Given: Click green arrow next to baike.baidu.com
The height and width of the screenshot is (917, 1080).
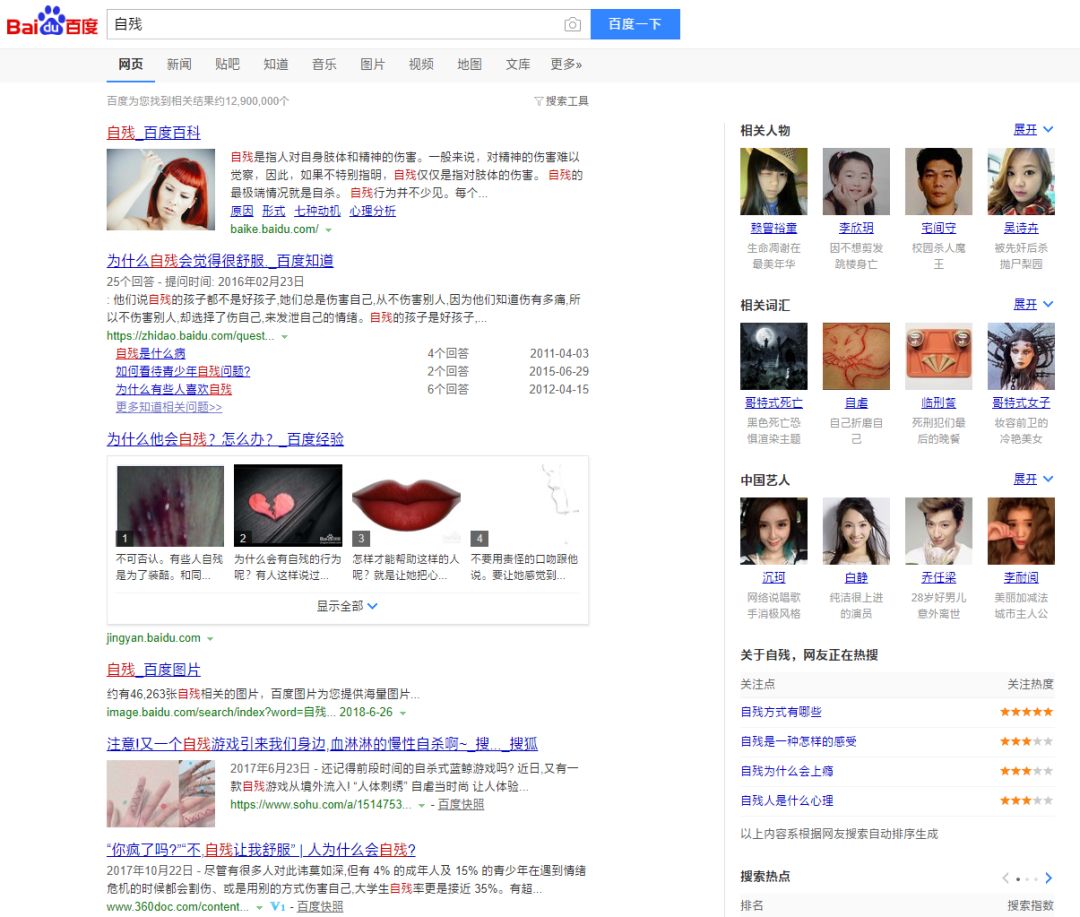Looking at the screenshot, I should point(328,230).
